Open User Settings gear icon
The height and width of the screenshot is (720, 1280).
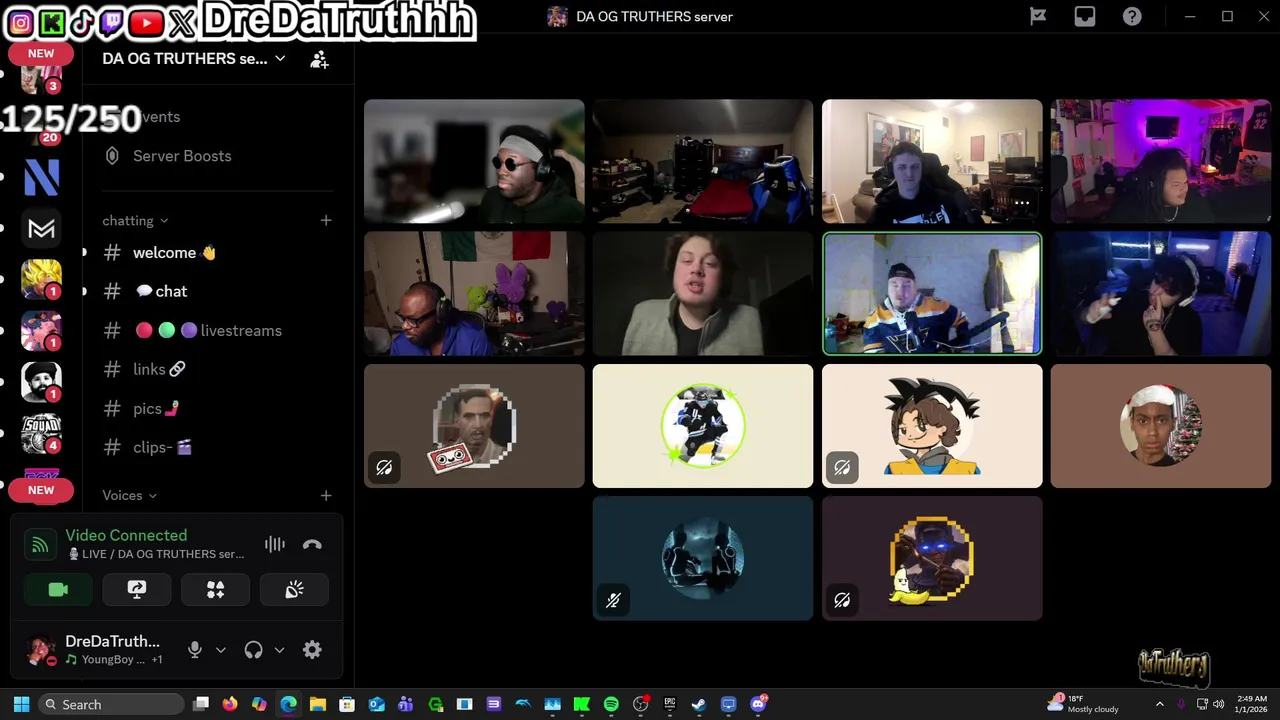point(312,650)
